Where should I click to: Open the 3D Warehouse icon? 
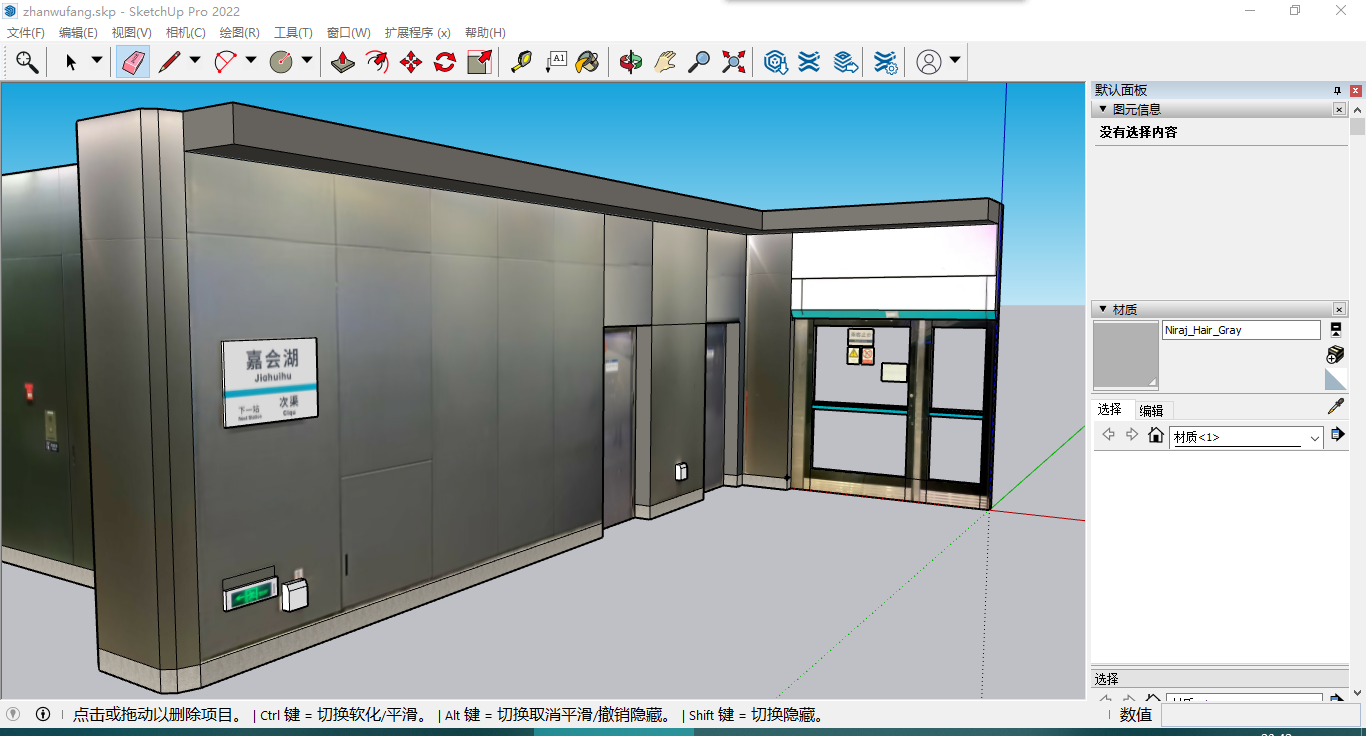coord(775,62)
